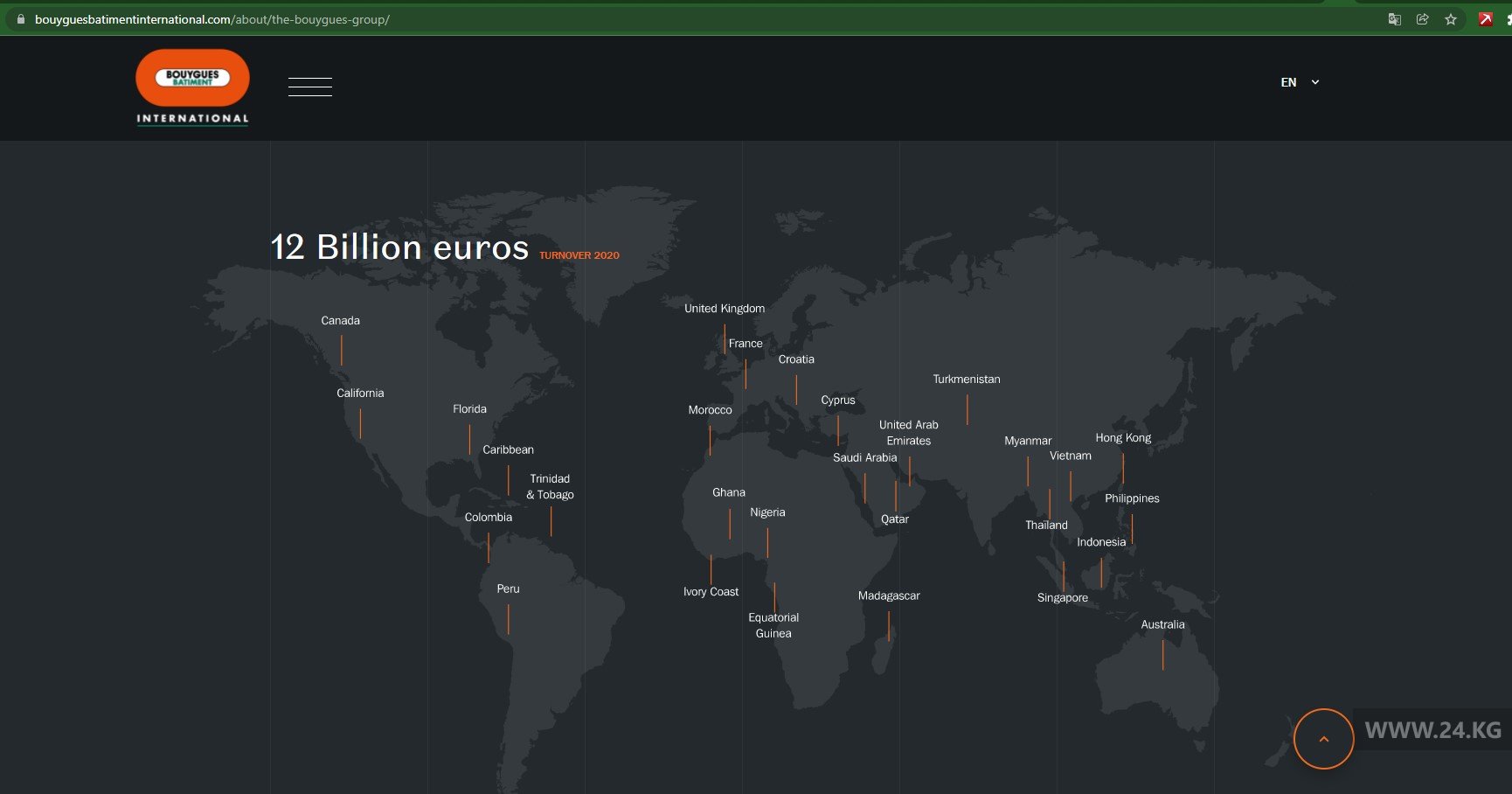Click the Bouygues Batiment International logo
Screen dimensions: 1512x794
(192, 87)
